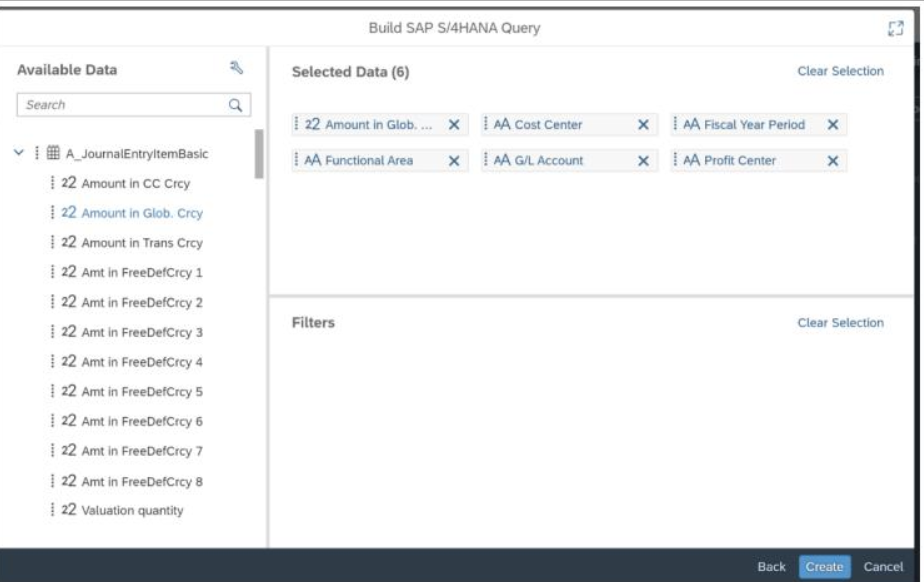Click the dimension icon on Functional Area chip
Viewport: 924px width, 582px height.
(x=312, y=160)
